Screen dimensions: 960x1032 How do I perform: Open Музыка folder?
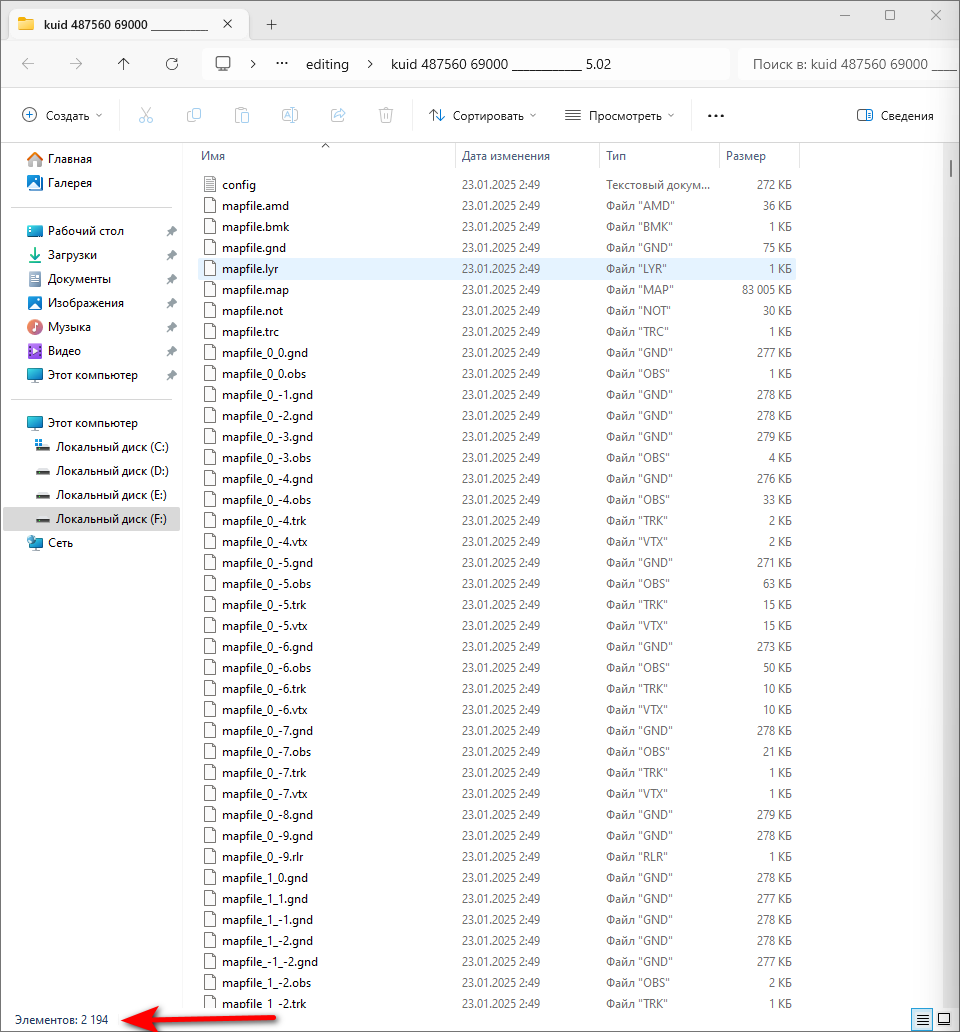[x=69, y=327]
